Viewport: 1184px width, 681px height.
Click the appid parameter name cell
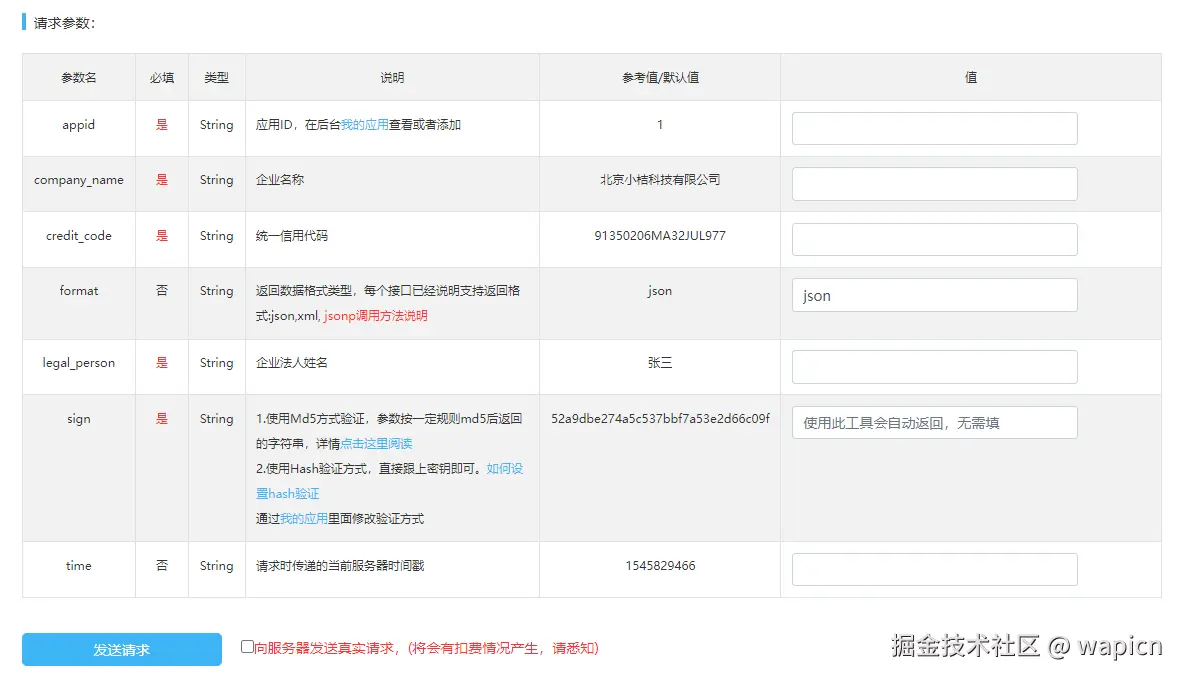coord(78,125)
